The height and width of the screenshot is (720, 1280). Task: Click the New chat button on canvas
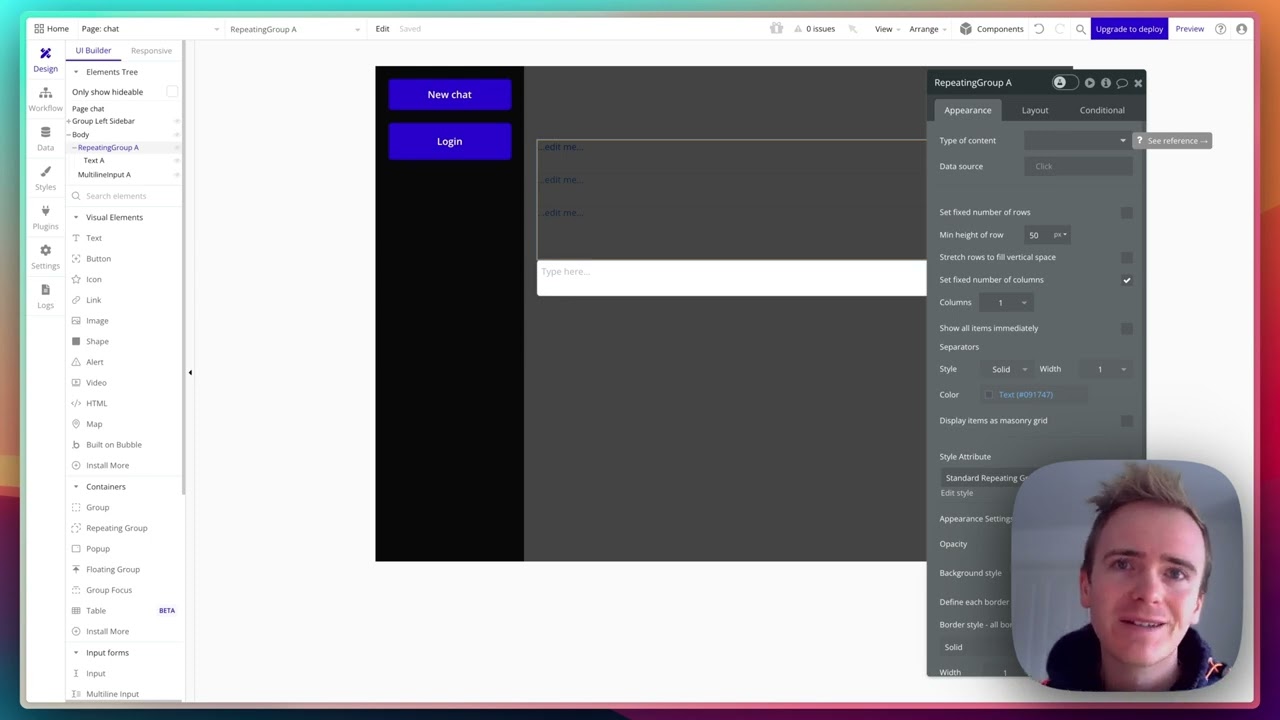click(450, 95)
